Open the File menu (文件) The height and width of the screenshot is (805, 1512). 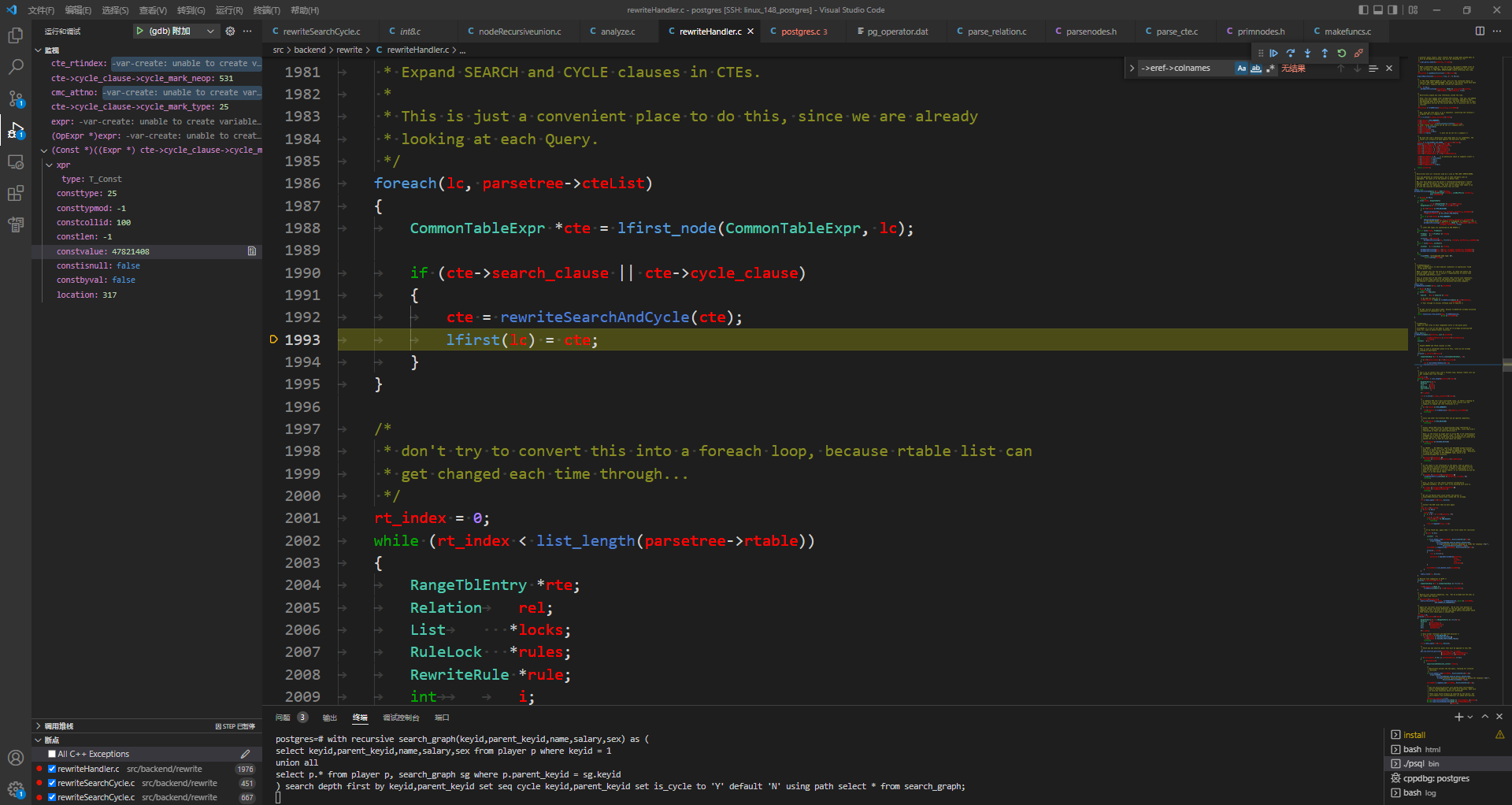(x=41, y=10)
